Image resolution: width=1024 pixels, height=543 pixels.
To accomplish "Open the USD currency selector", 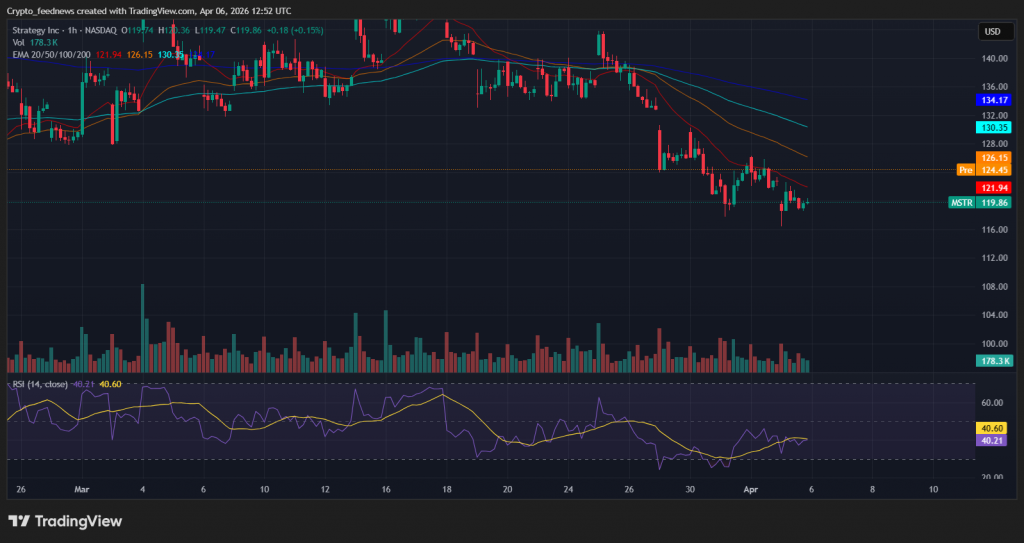I will point(992,31).
